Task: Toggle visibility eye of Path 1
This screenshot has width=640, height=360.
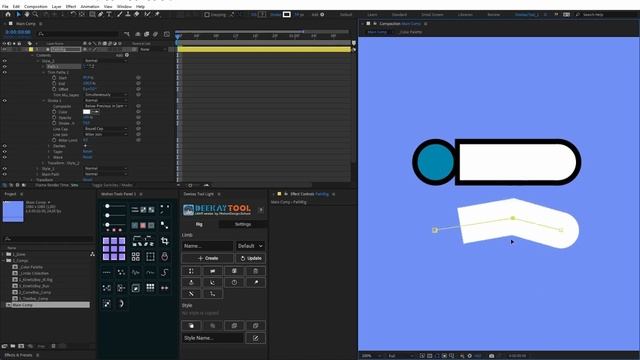Action: tap(4, 67)
